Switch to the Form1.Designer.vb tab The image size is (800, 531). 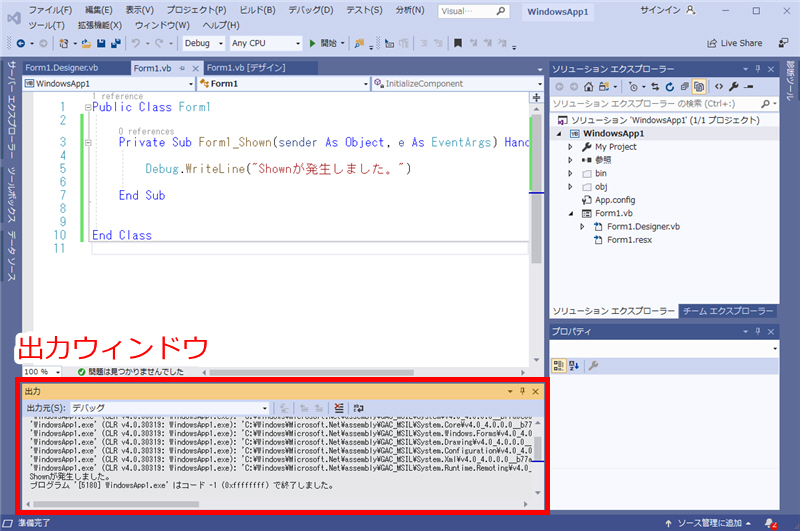click(62, 68)
